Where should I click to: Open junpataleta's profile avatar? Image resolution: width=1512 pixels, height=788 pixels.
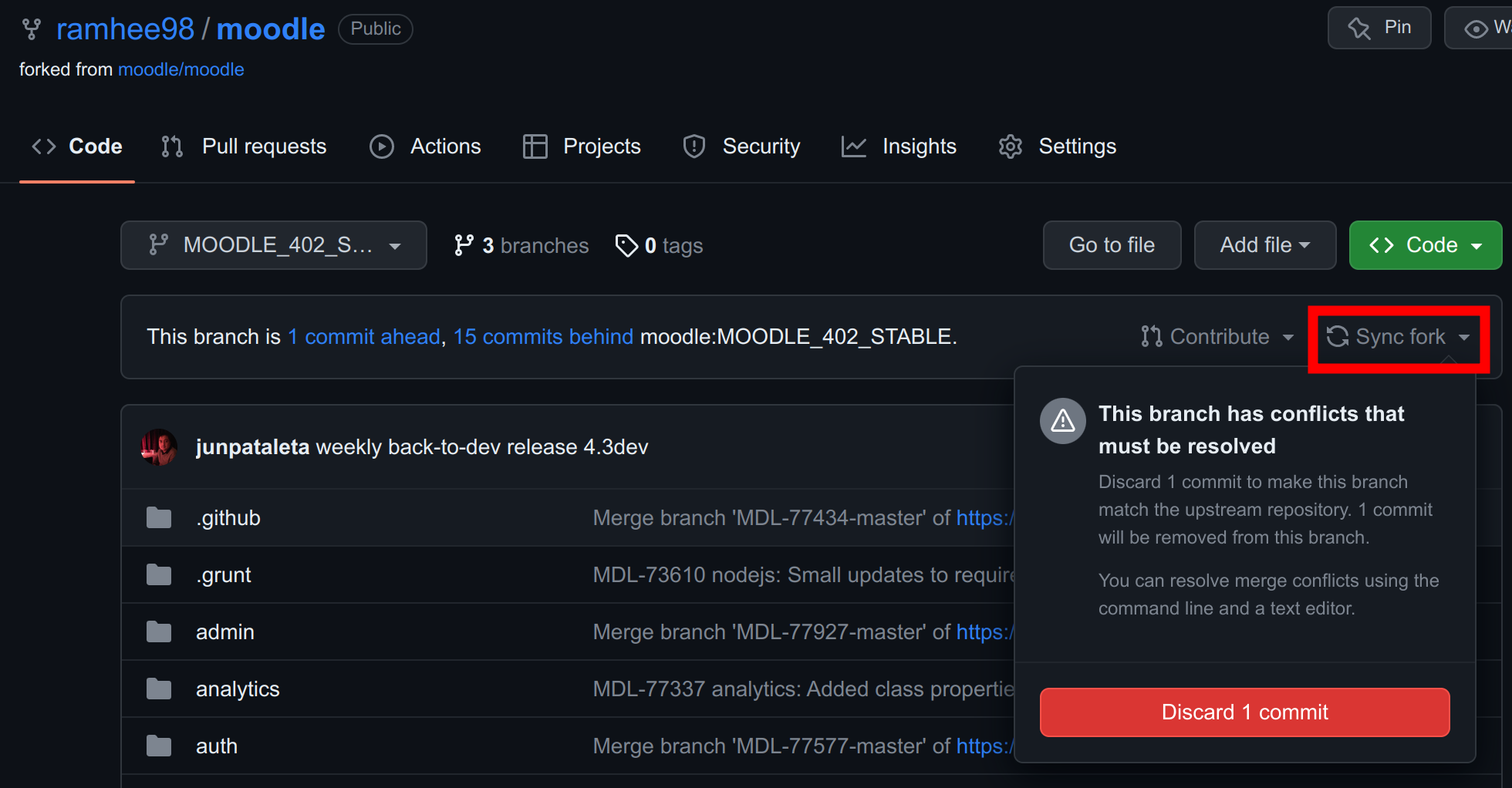point(159,446)
